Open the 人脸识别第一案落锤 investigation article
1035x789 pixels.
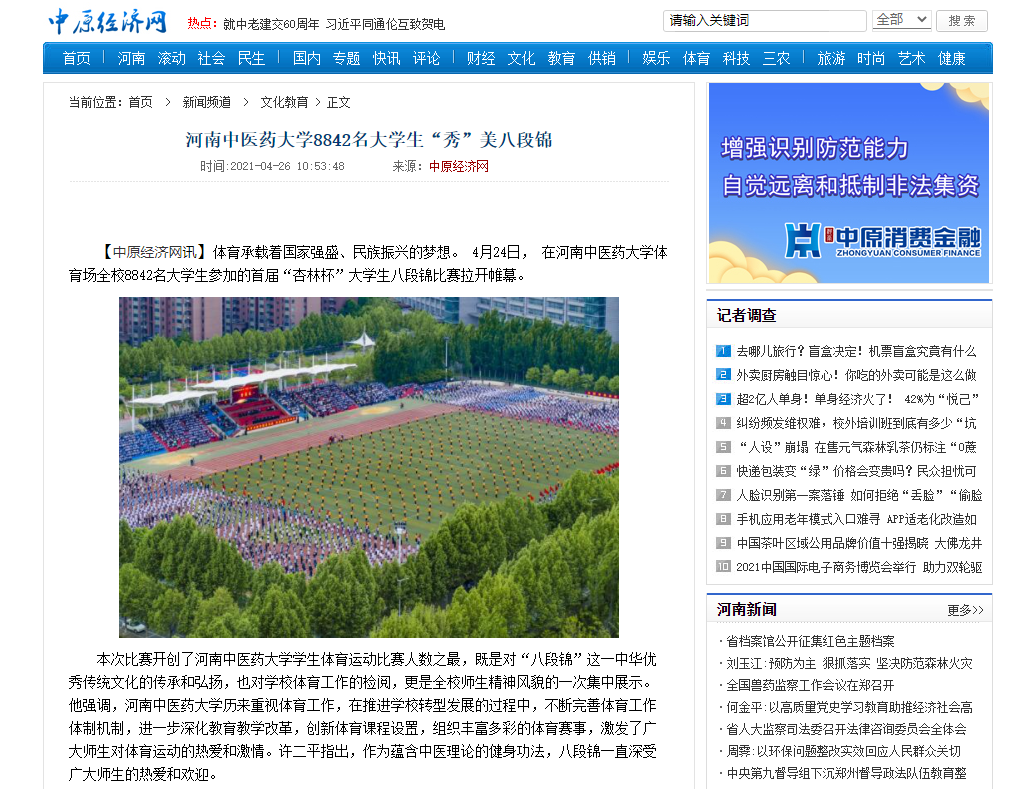tap(859, 495)
